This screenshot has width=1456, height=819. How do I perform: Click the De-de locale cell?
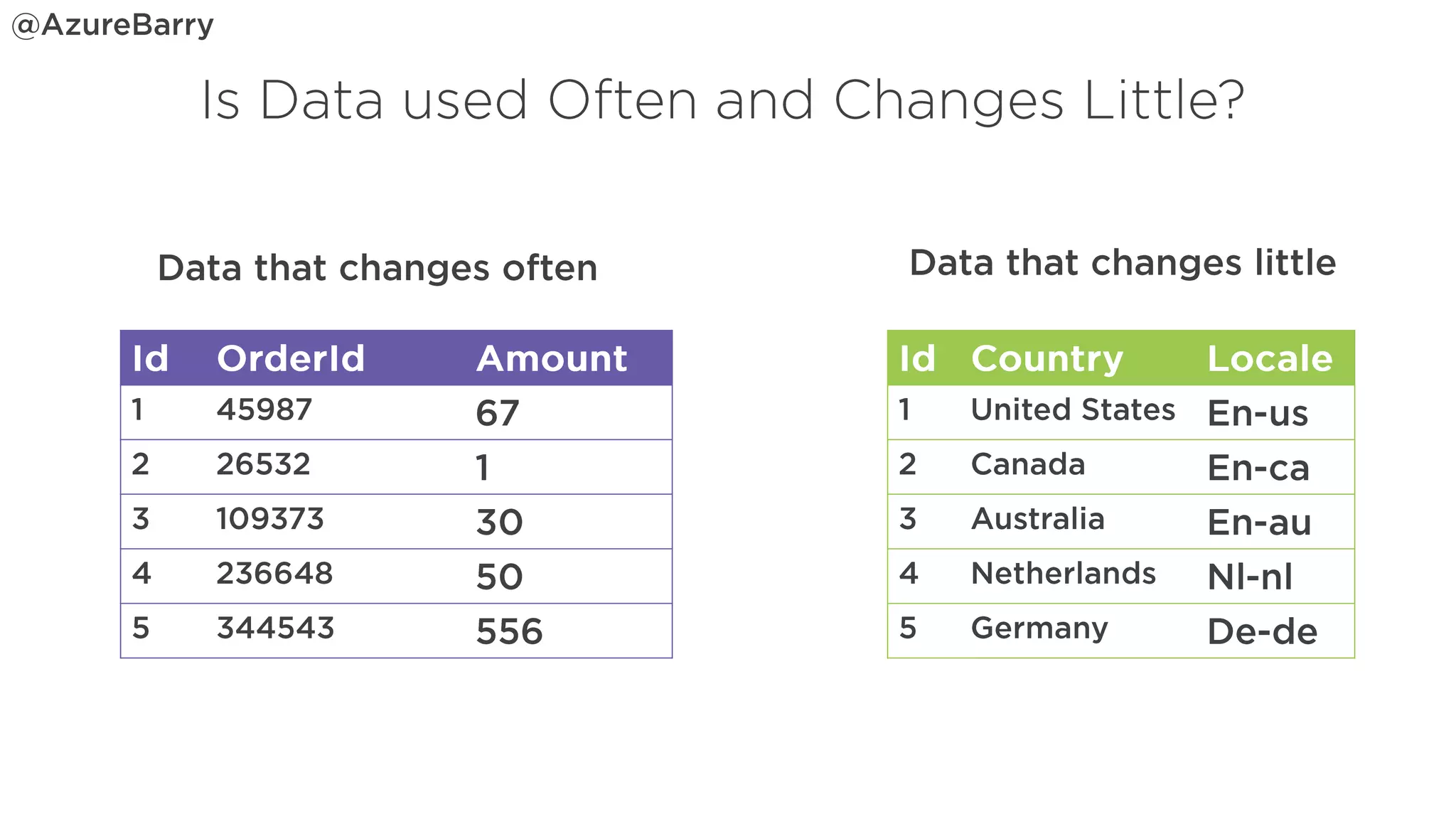pos(1263,631)
